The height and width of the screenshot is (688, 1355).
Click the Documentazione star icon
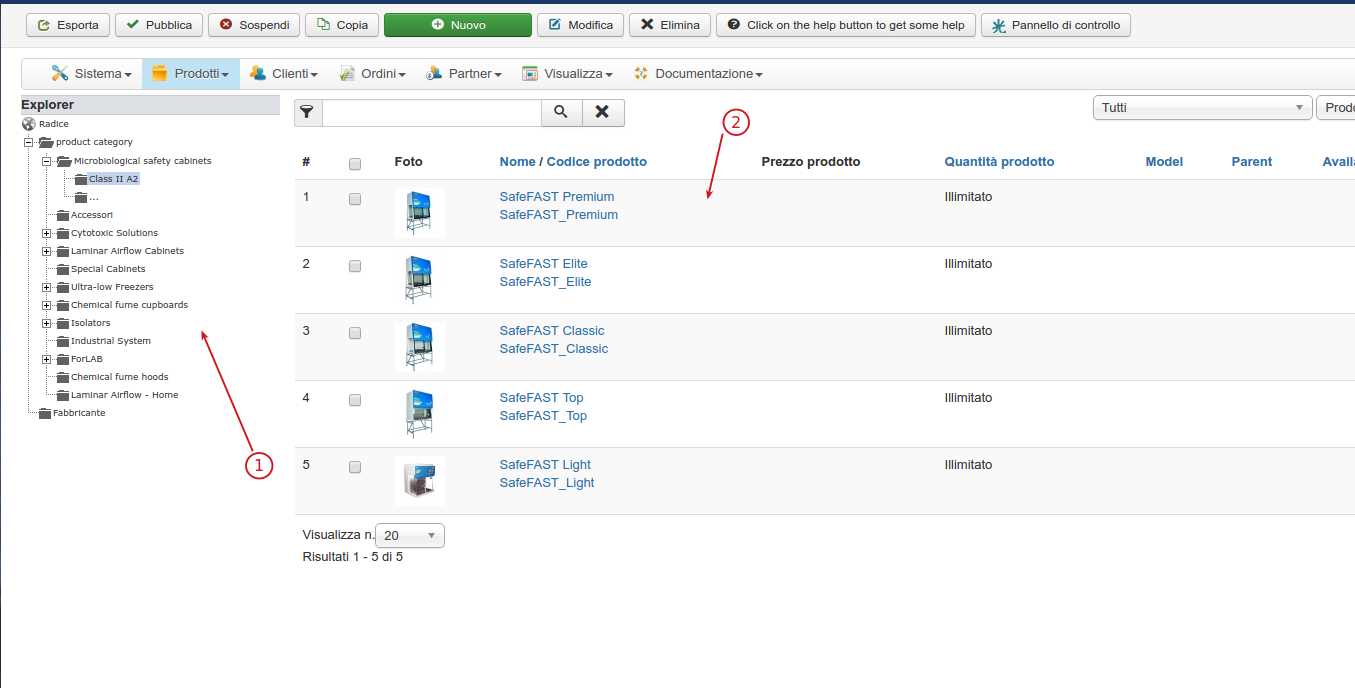pos(641,73)
